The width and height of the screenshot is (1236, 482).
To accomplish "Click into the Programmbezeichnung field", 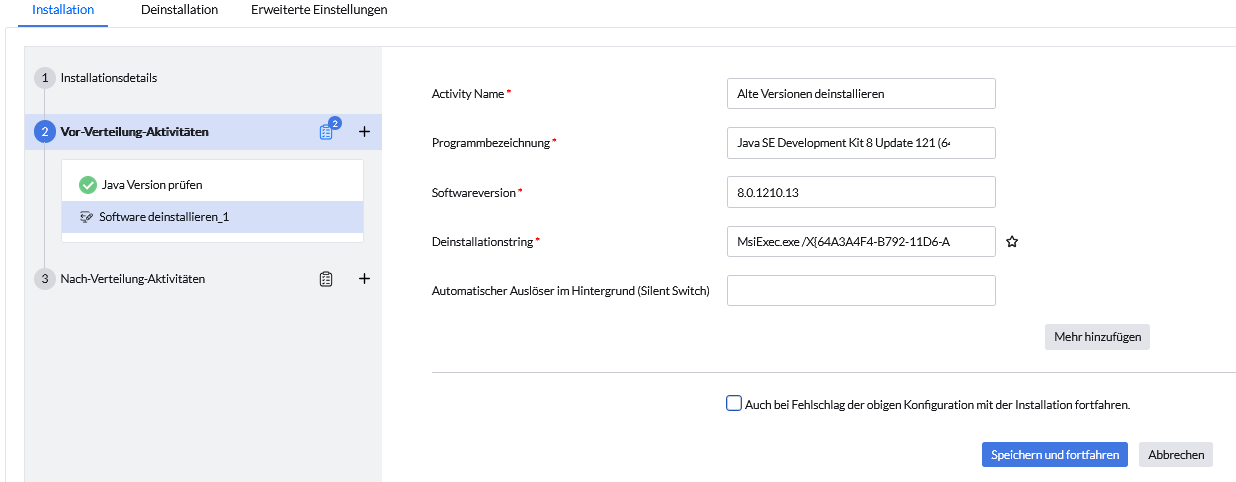I will (x=860, y=142).
